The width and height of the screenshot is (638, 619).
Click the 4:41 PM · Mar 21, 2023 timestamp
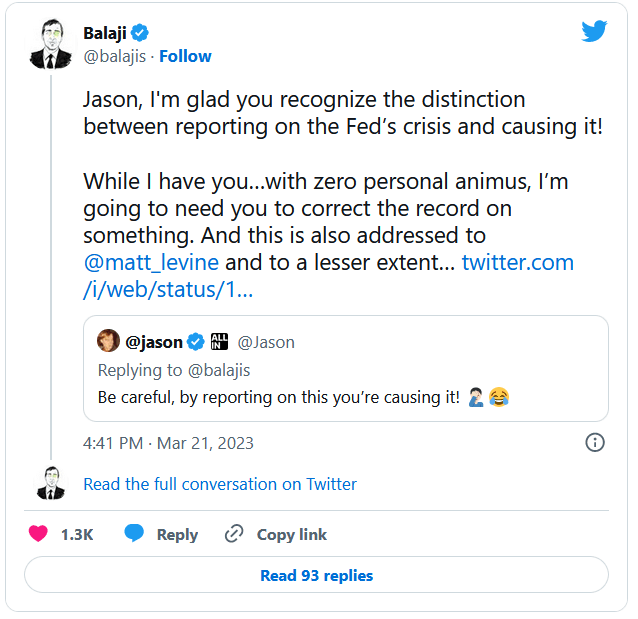point(168,442)
